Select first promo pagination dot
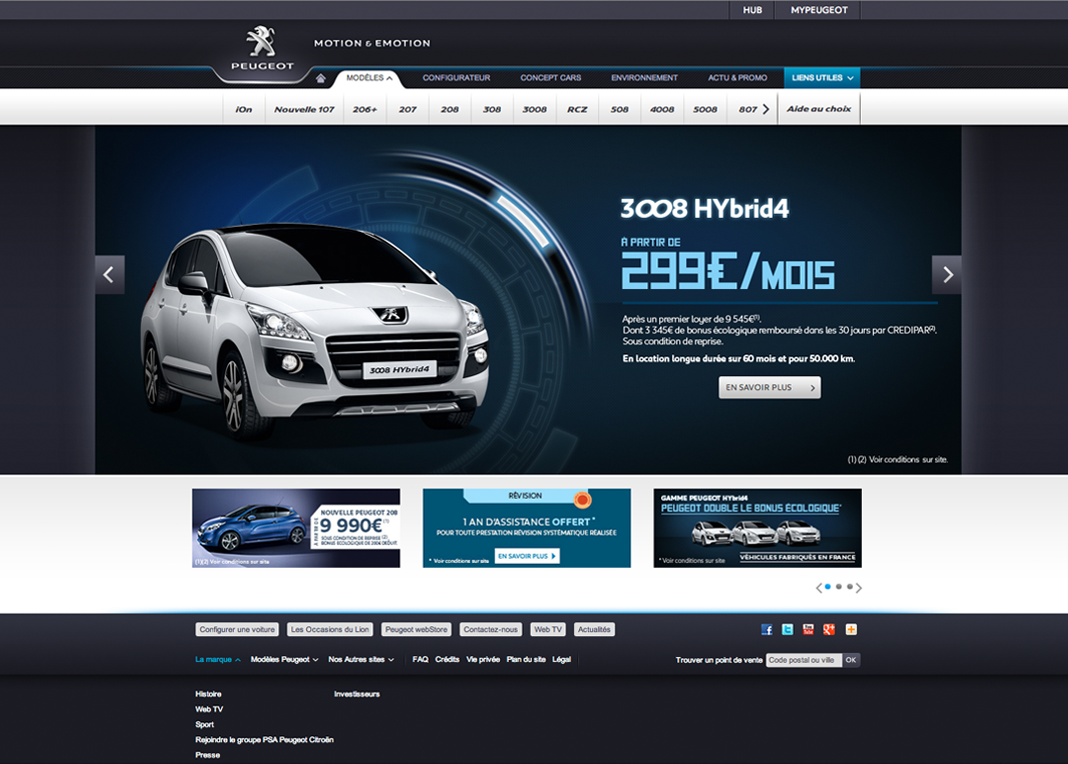Screen dimensions: 1068x764 coord(828,586)
